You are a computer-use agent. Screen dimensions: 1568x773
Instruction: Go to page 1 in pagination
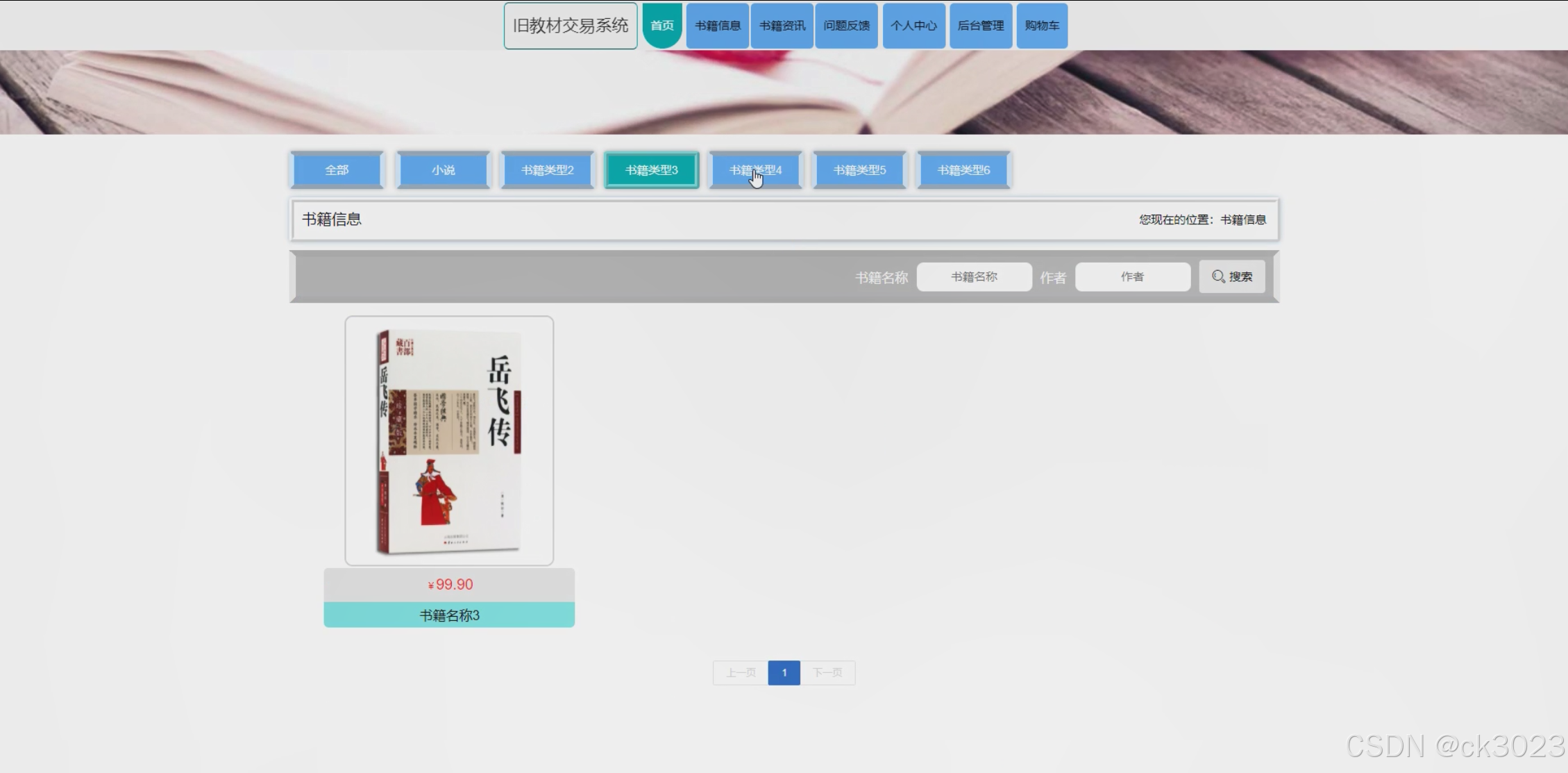click(784, 672)
